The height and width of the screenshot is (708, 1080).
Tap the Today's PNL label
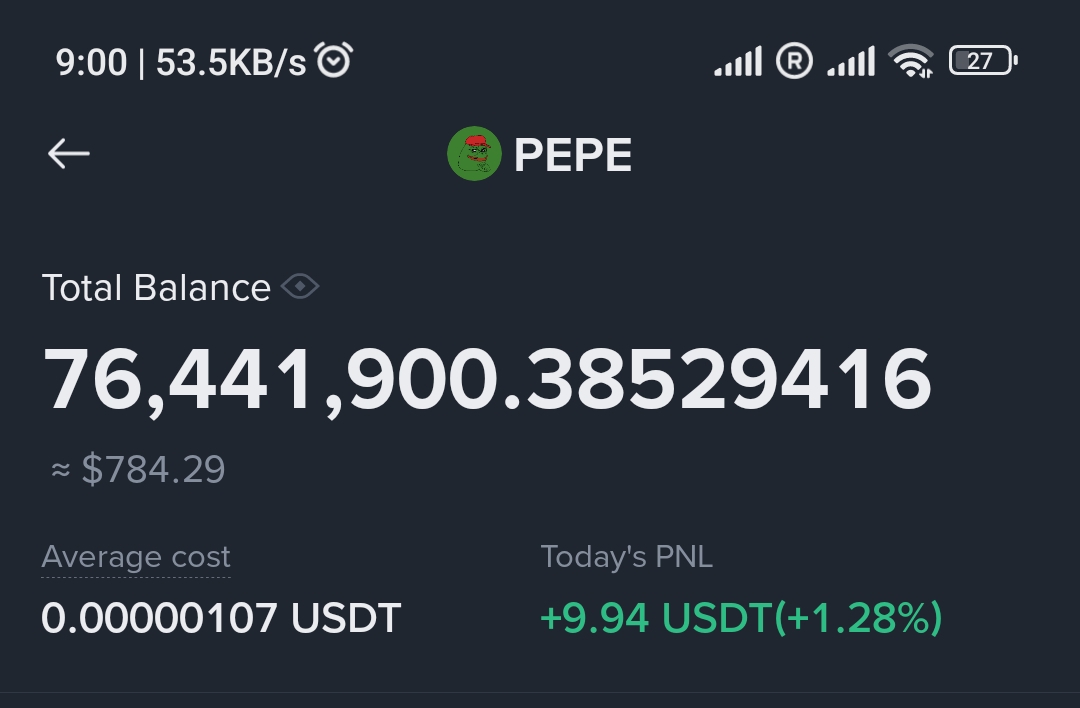tap(627, 556)
